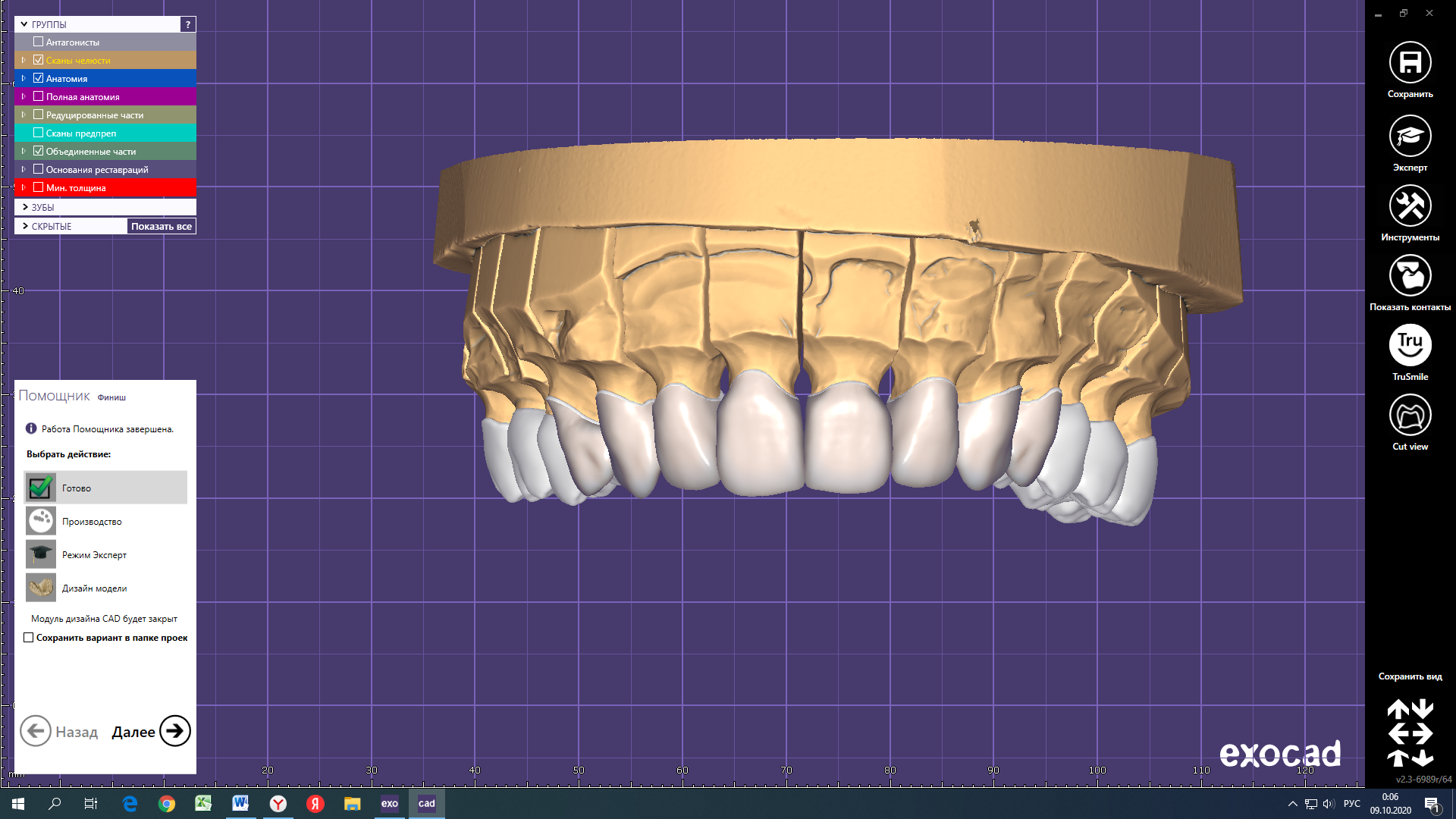Open the Инструменты tools icon

pyautogui.click(x=1410, y=206)
